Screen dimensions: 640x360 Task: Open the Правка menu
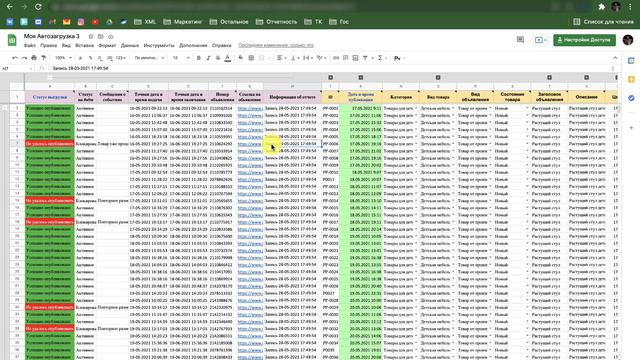(x=49, y=45)
